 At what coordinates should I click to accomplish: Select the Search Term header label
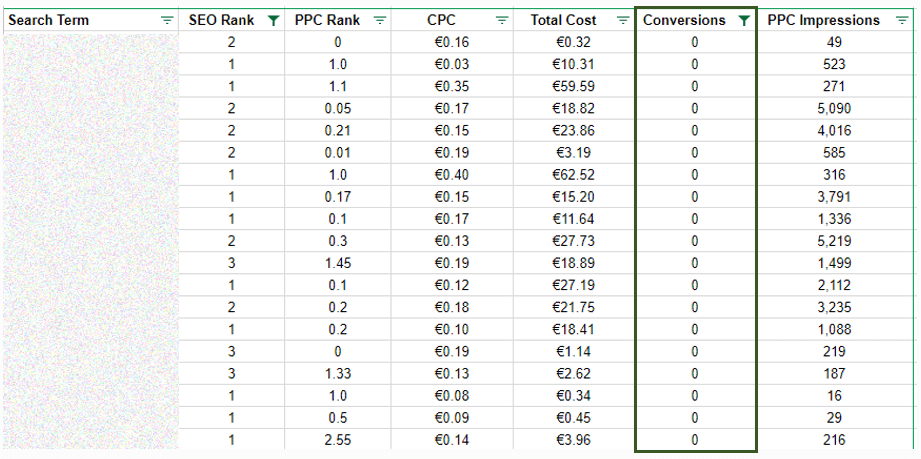49,20
